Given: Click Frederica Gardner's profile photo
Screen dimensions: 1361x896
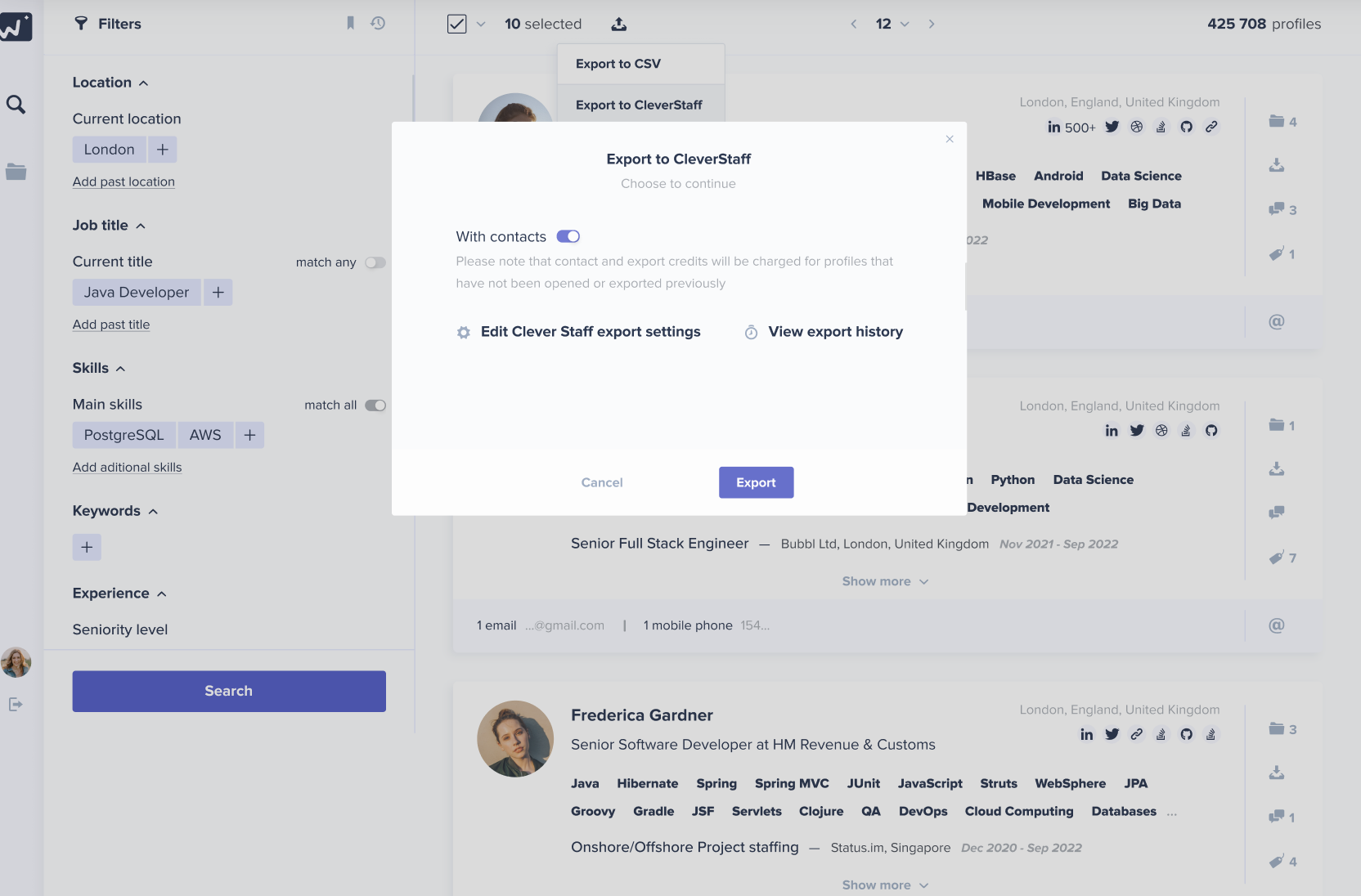Looking at the screenshot, I should click(x=515, y=738).
